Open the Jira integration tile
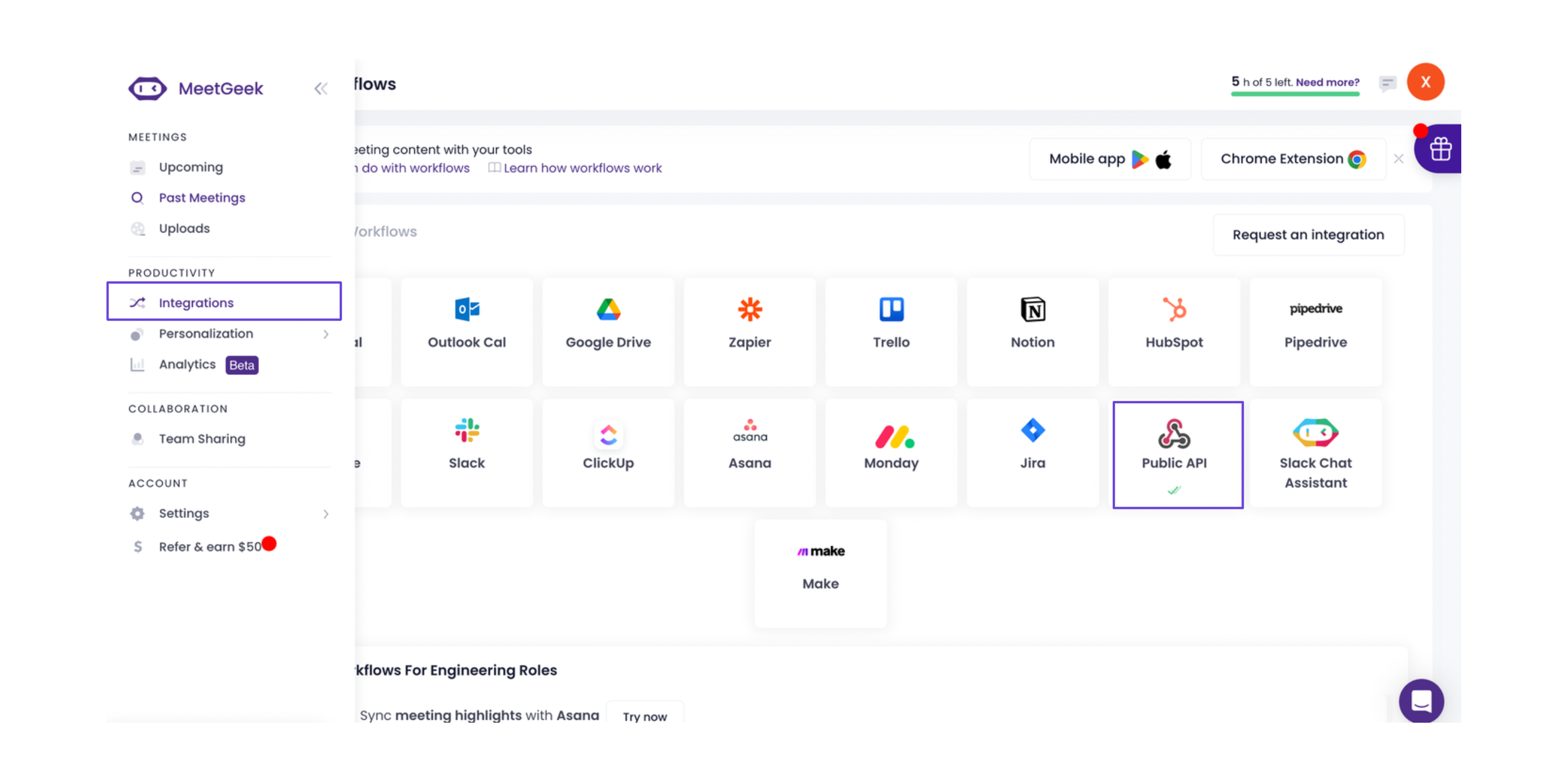 pyautogui.click(x=1032, y=452)
